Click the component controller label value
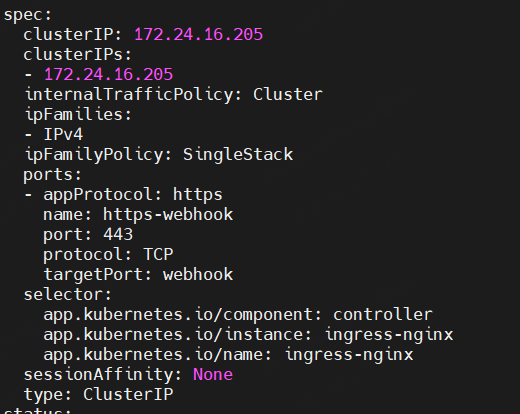520x414 pixels. tap(383, 314)
